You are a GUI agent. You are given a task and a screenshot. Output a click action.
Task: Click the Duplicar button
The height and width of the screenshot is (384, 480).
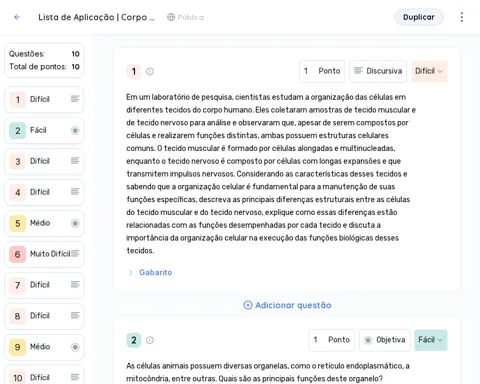click(x=419, y=17)
